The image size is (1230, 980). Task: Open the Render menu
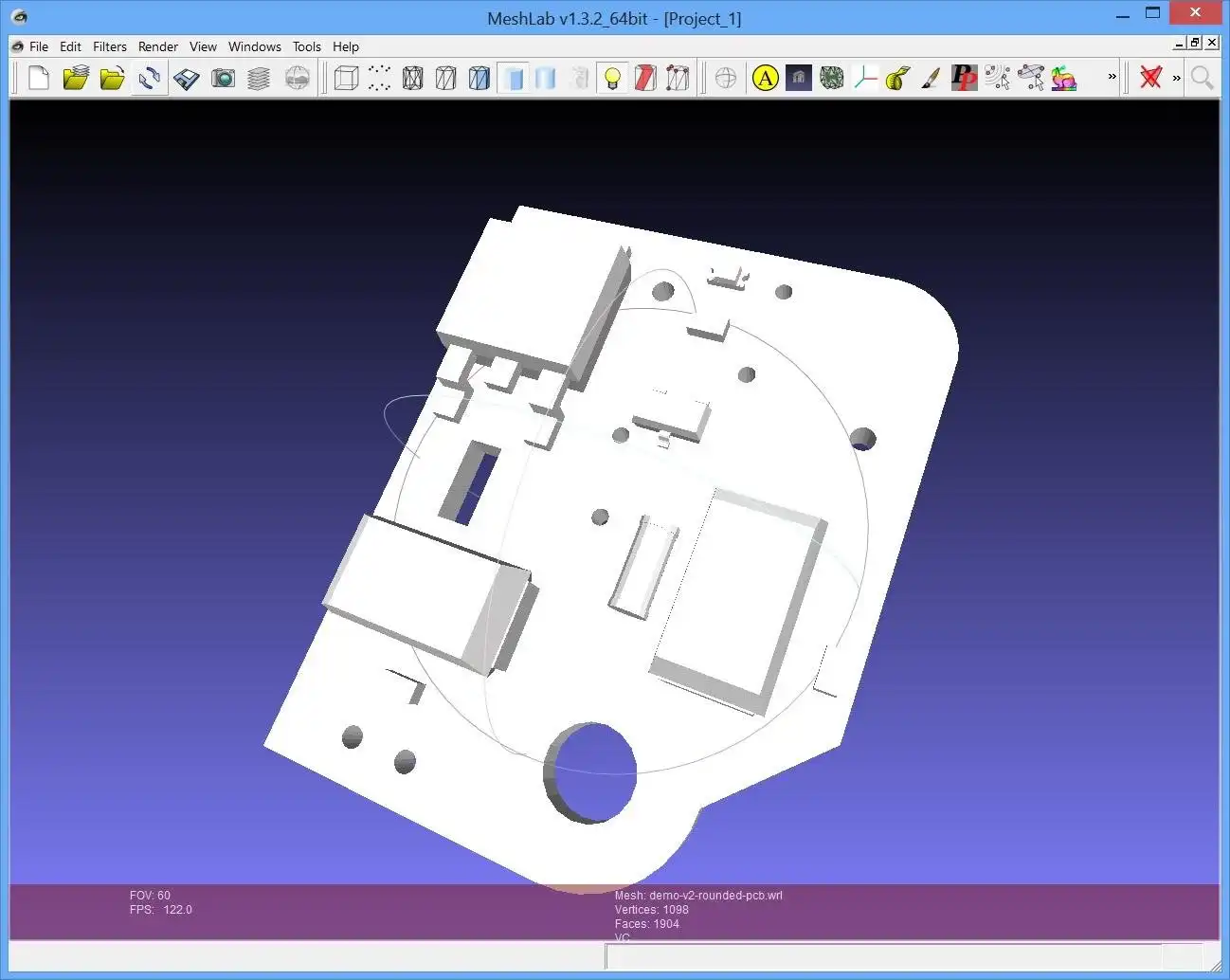coord(158,46)
